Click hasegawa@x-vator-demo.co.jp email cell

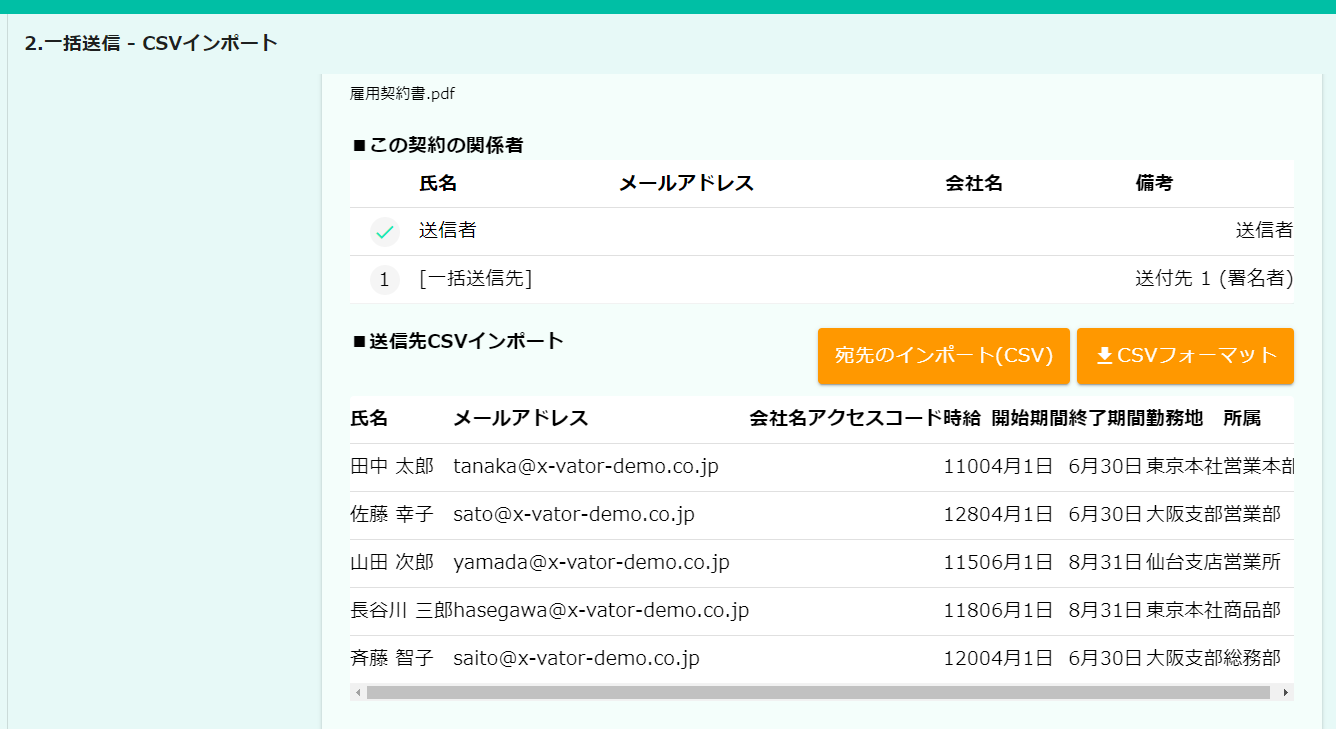601,611
